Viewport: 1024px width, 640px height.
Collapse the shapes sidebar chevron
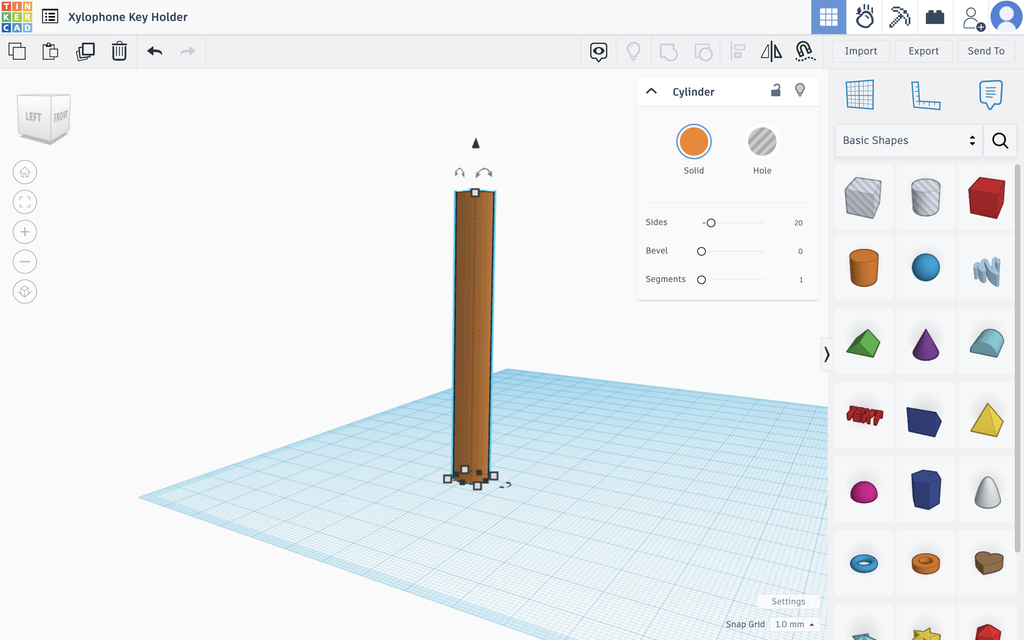point(827,355)
